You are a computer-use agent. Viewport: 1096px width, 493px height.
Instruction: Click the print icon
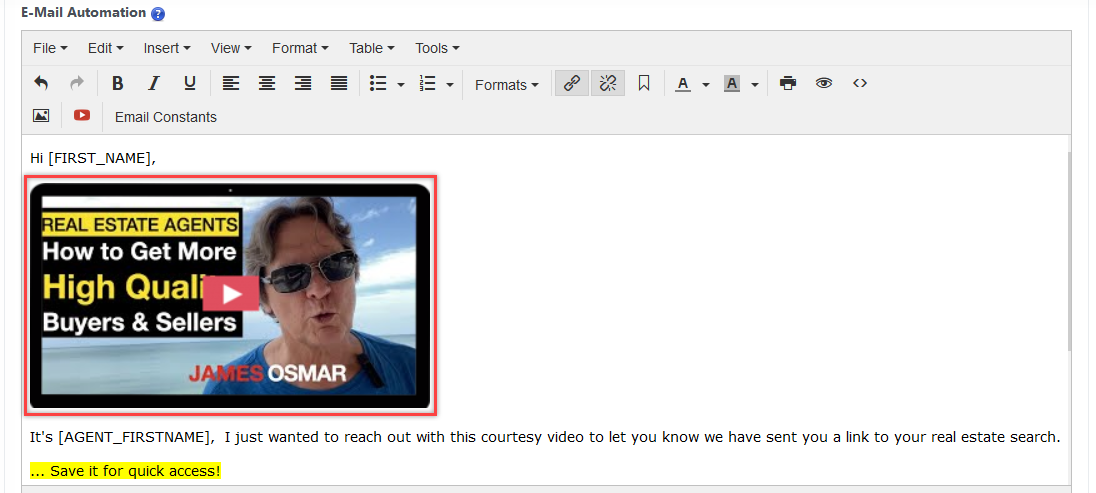point(788,84)
